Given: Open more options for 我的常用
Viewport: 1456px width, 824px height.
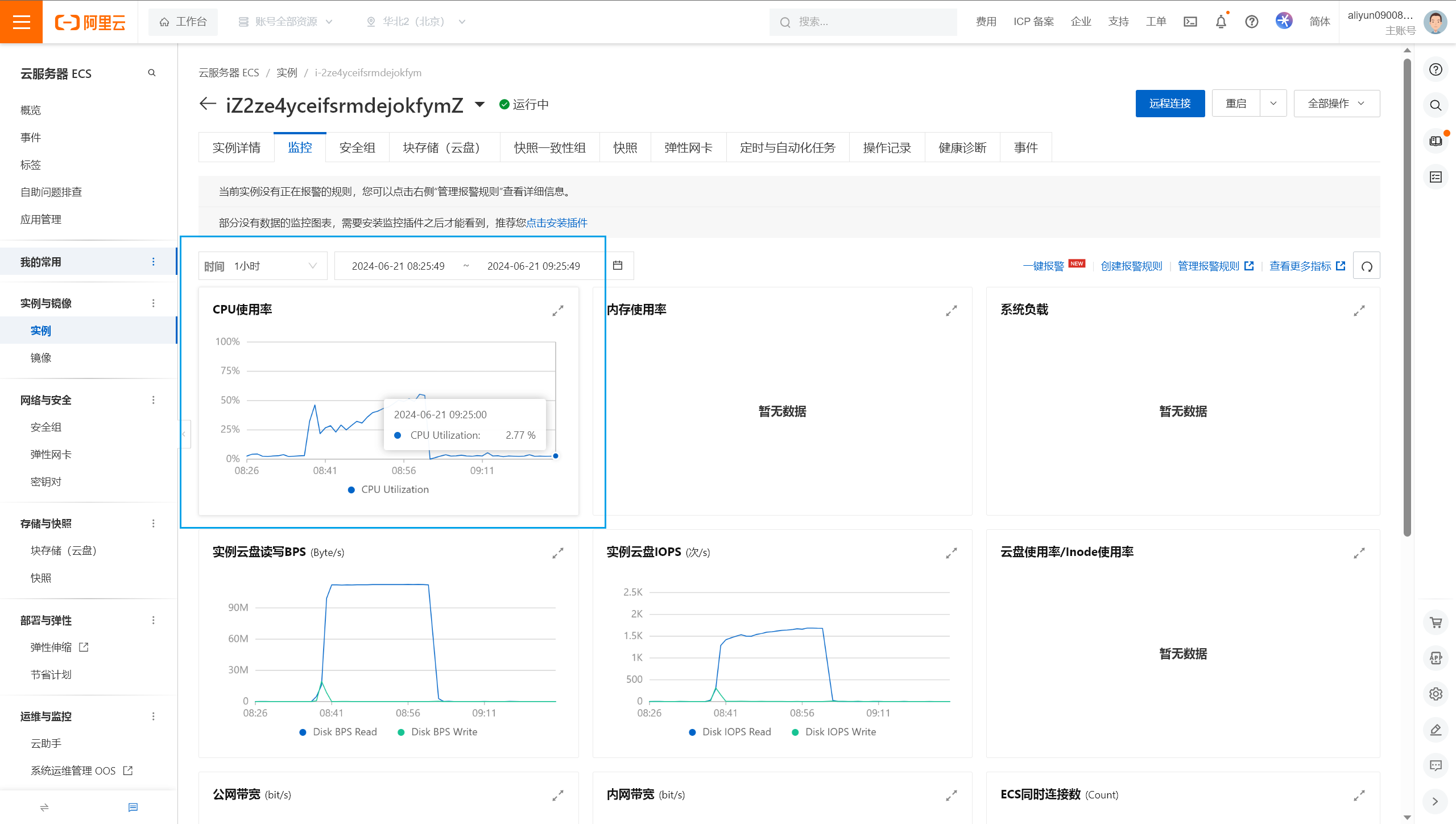Looking at the screenshot, I should pyautogui.click(x=153, y=262).
